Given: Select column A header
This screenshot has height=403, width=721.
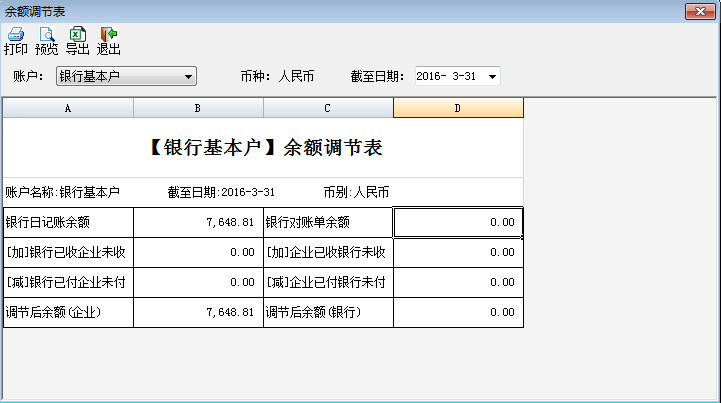Looking at the screenshot, I should click(68, 108).
